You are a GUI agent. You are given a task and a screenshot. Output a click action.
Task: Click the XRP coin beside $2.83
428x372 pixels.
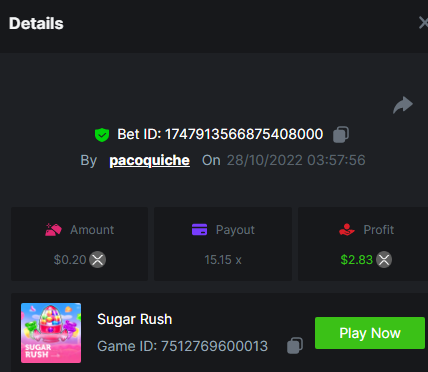pos(384,260)
